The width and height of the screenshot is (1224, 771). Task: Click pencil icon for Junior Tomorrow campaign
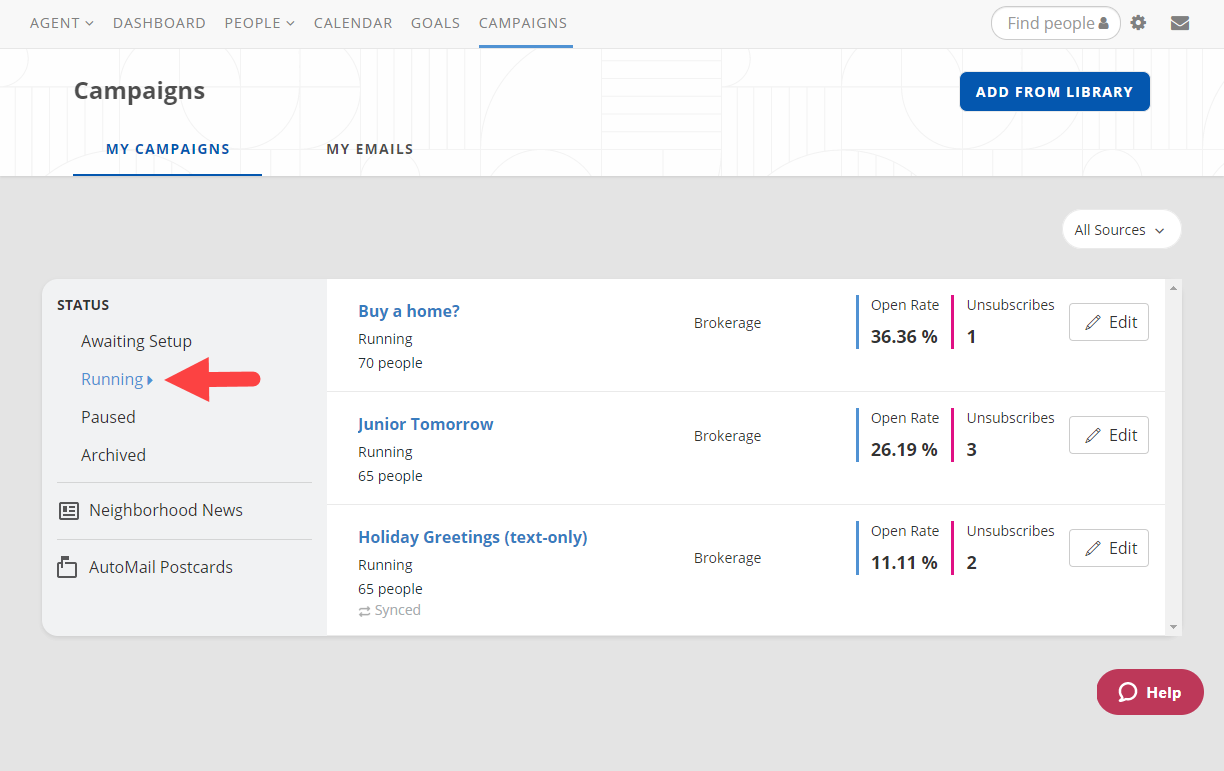pyautogui.click(x=1093, y=435)
